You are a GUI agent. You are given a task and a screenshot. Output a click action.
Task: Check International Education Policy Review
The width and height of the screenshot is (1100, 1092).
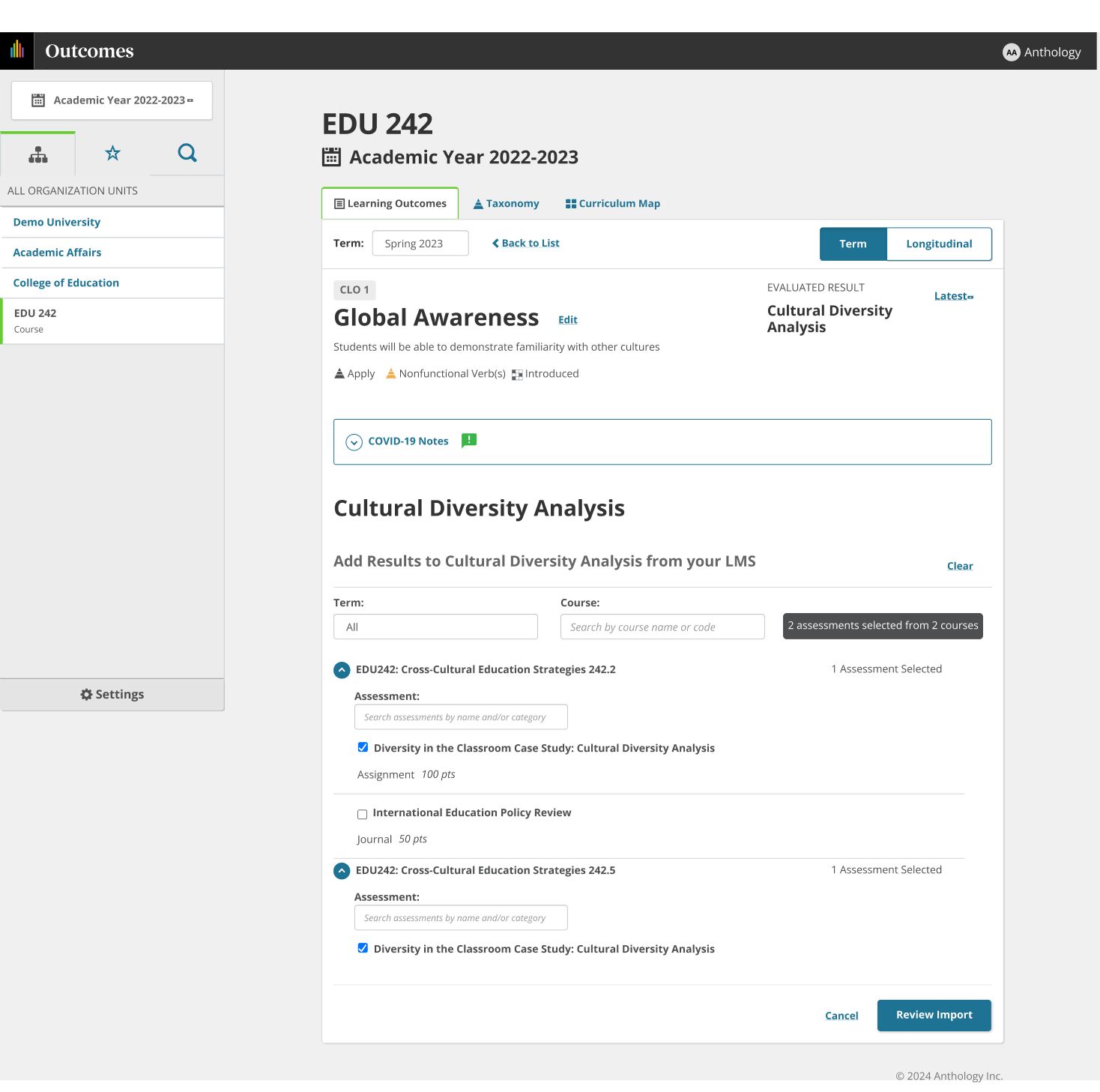point(362,814)
